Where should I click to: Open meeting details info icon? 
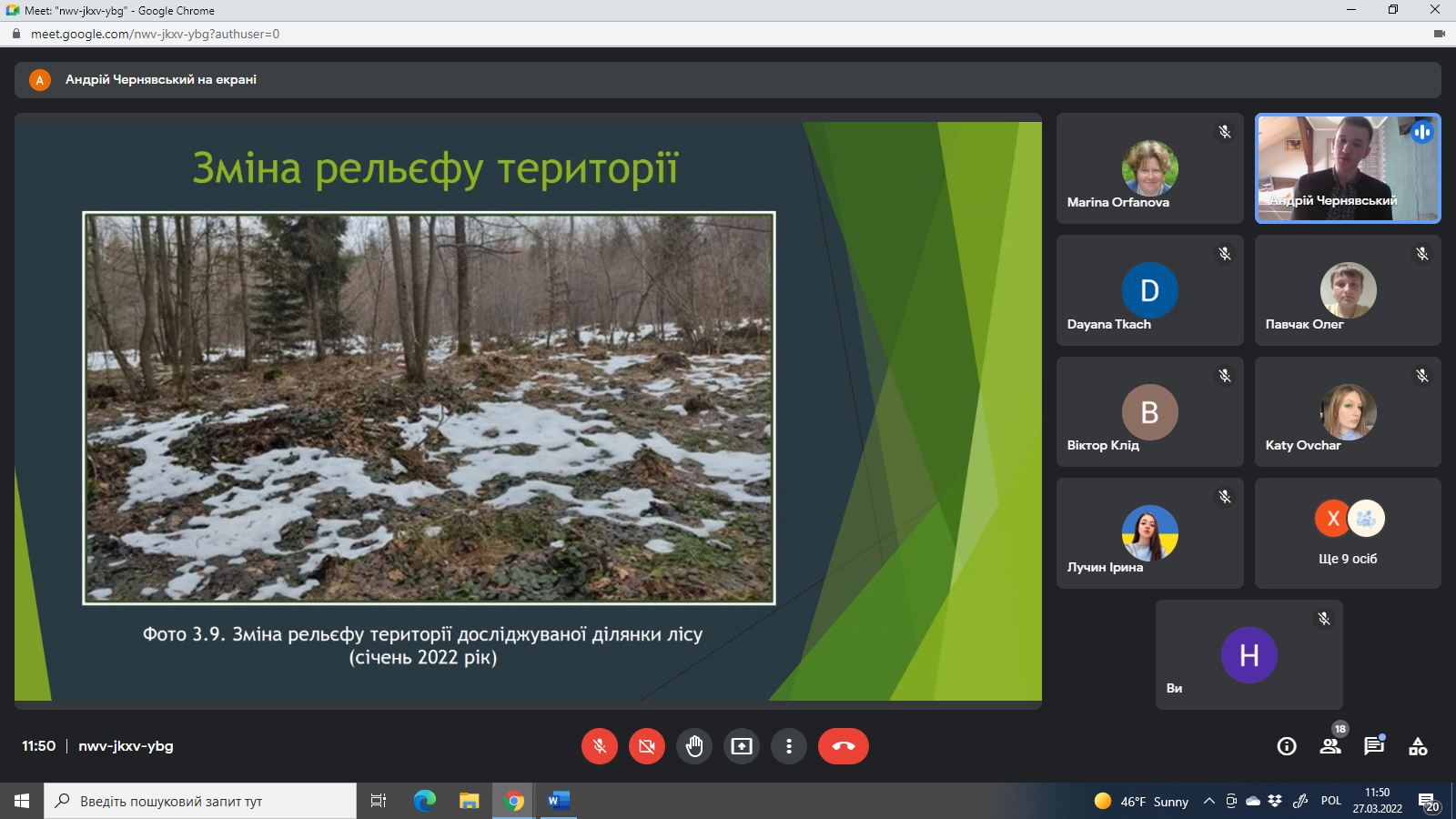tap(1287, 746)
